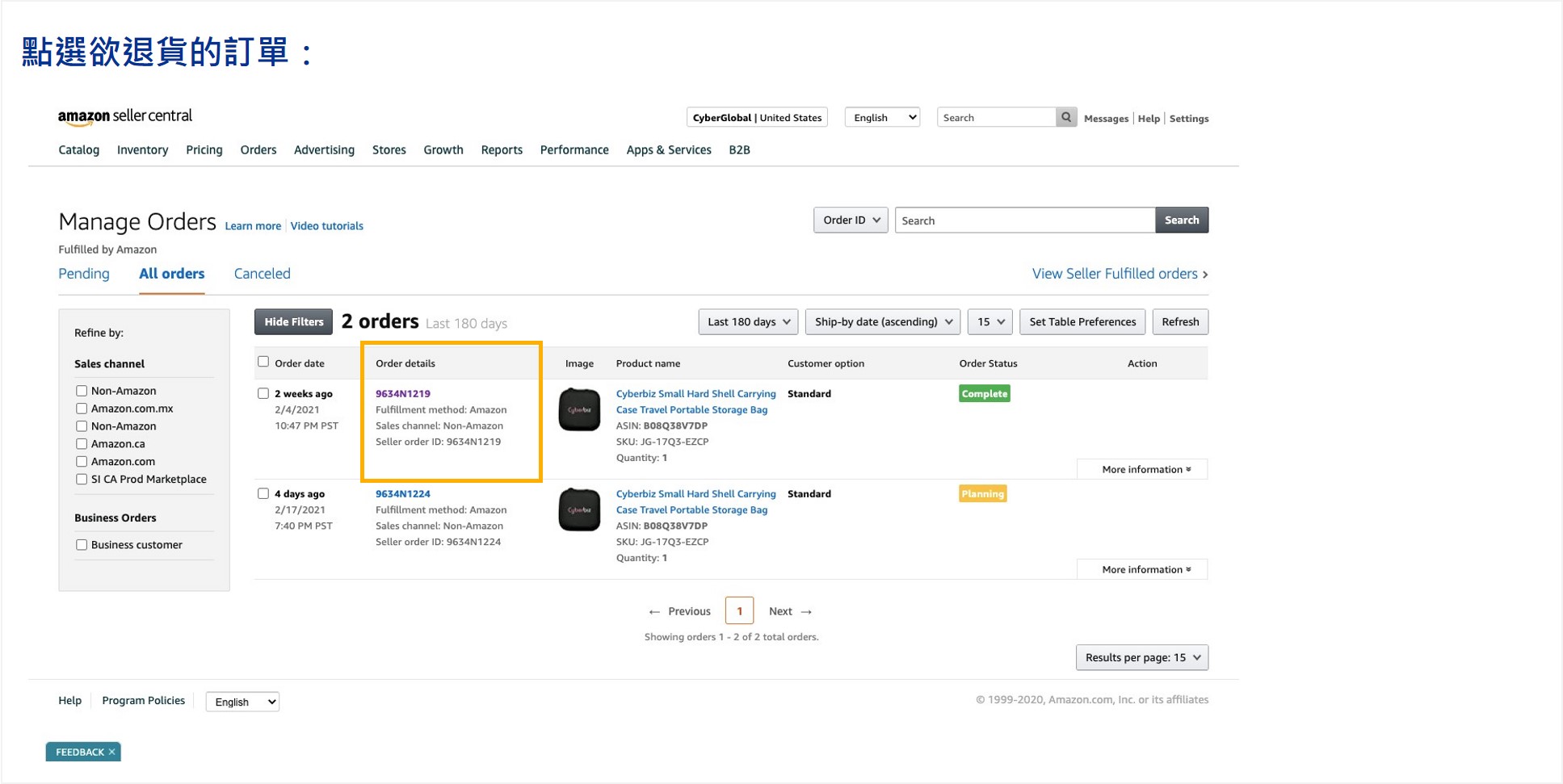The height and width of the screenshot is (784, 1563).
Task: Focus the Manage Orders search field
Action: [1025, 220]
